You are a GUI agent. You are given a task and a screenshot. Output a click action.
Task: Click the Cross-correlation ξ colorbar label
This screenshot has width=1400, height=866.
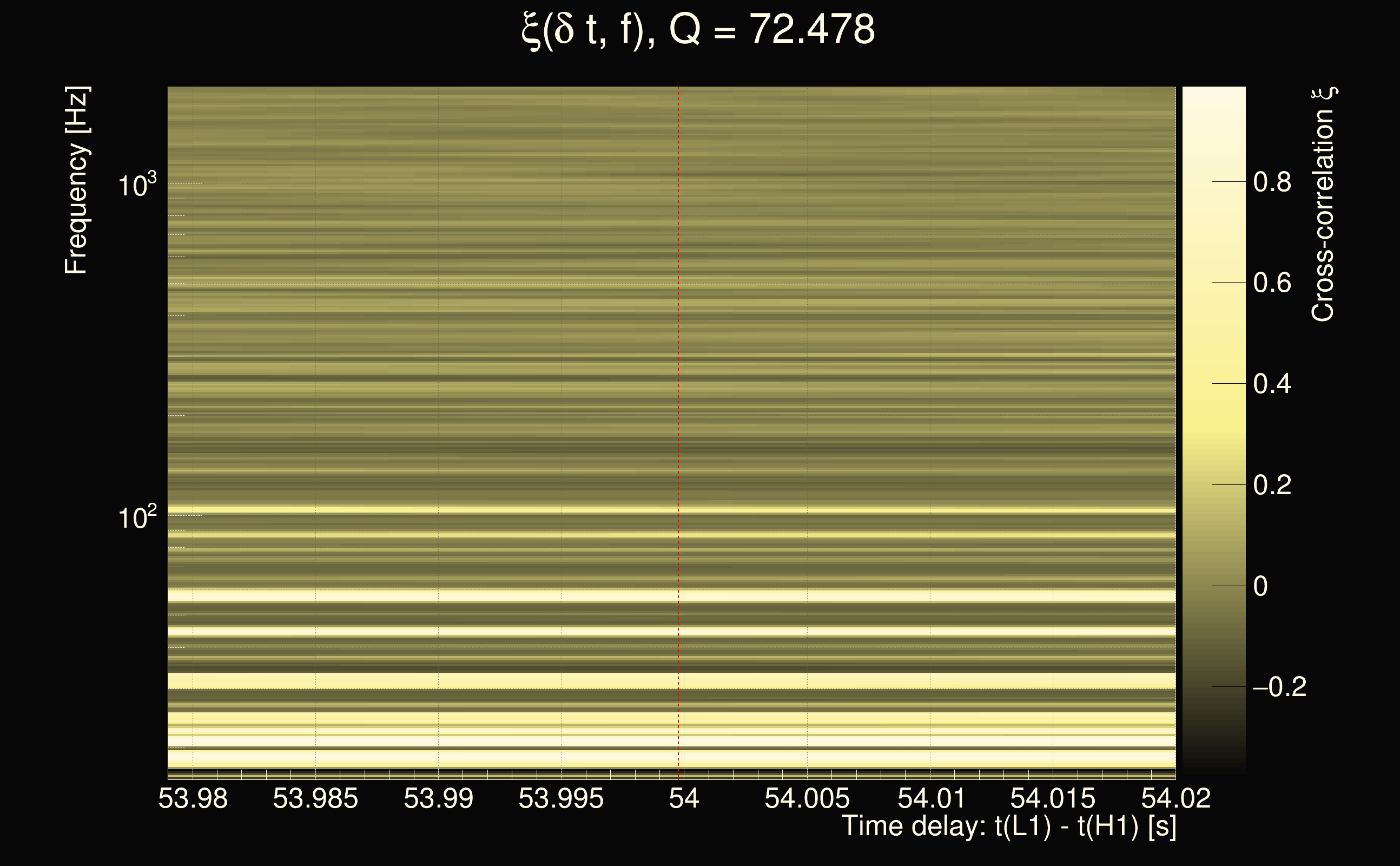[x=1322, y=205]
